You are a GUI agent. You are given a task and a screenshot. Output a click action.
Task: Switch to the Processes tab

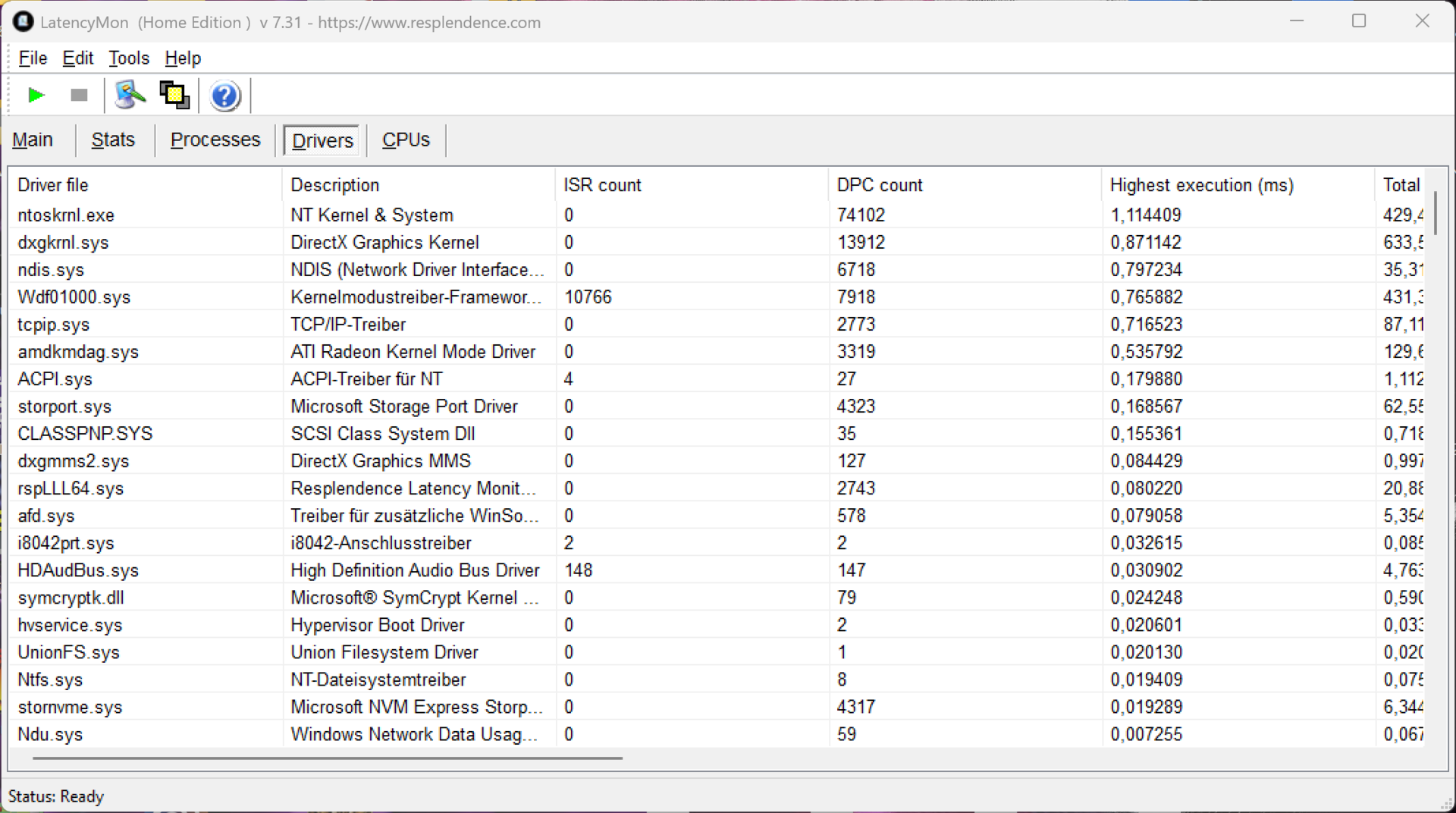coord(215,140)
